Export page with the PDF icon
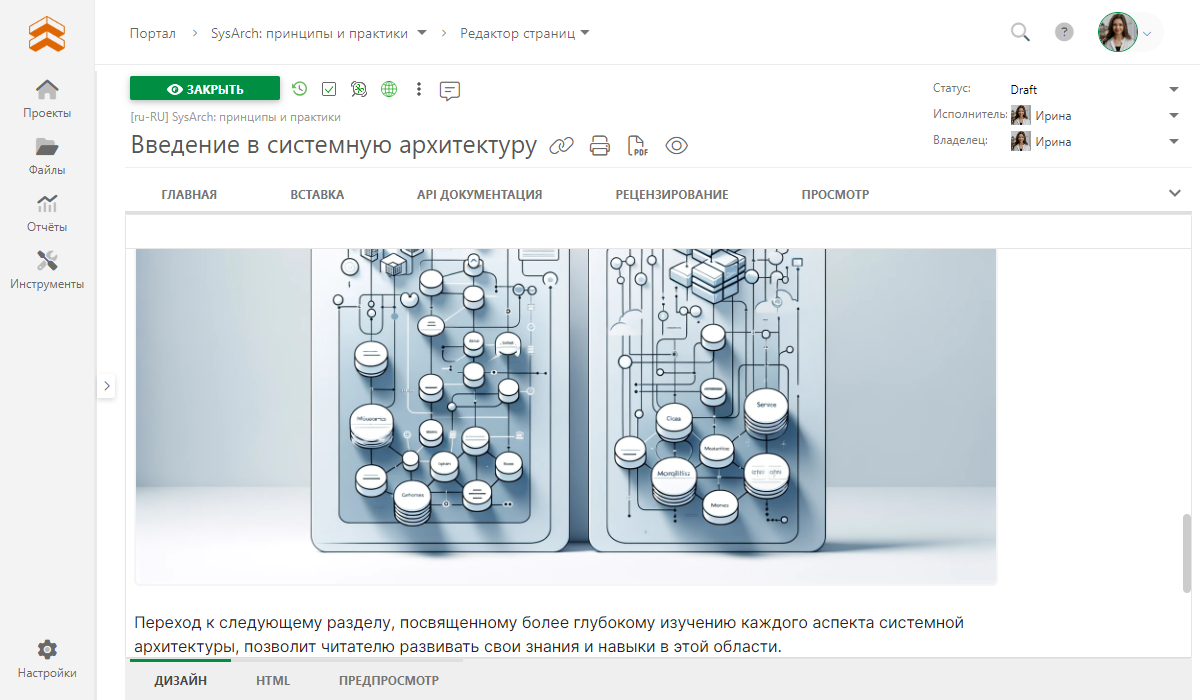The height and width of the screenshot is (700, 1200). [x=637, y=146]
